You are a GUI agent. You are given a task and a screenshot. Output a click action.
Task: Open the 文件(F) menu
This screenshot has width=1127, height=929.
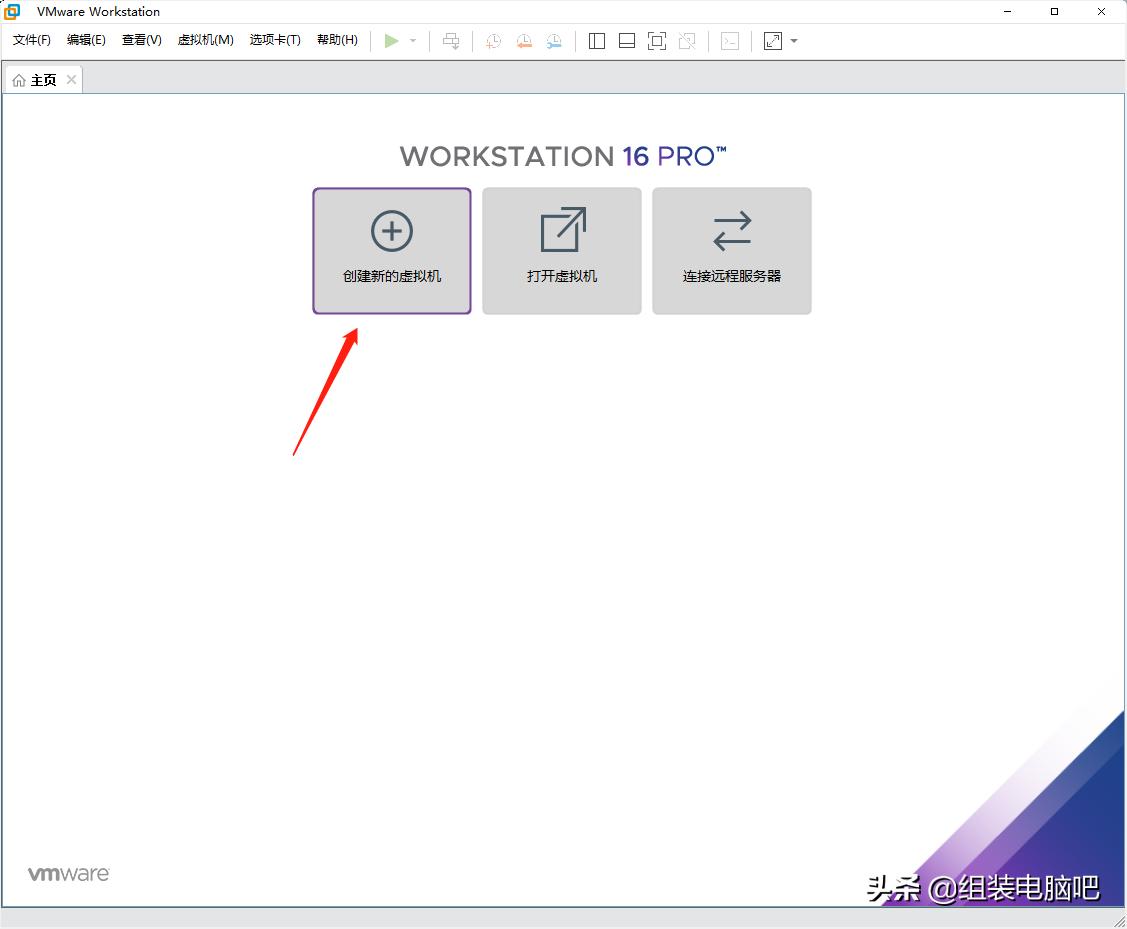[x=32, y=40]
